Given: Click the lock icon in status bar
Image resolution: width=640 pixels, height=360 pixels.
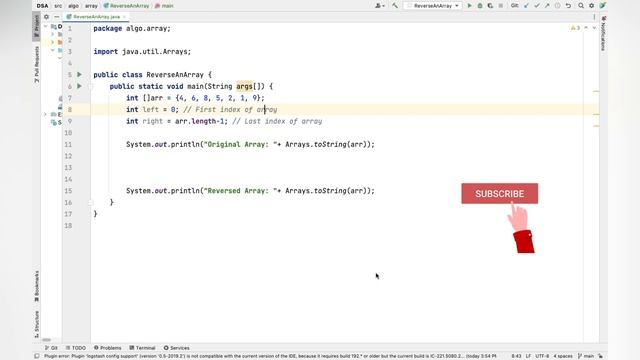Looking at the screenshot, I should 601,356.
